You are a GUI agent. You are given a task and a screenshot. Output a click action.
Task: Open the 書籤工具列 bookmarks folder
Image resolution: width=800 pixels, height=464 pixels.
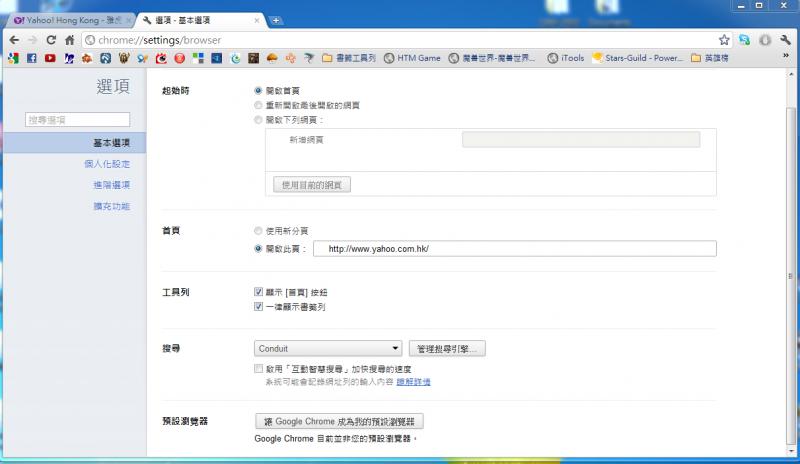coord(349,58)
